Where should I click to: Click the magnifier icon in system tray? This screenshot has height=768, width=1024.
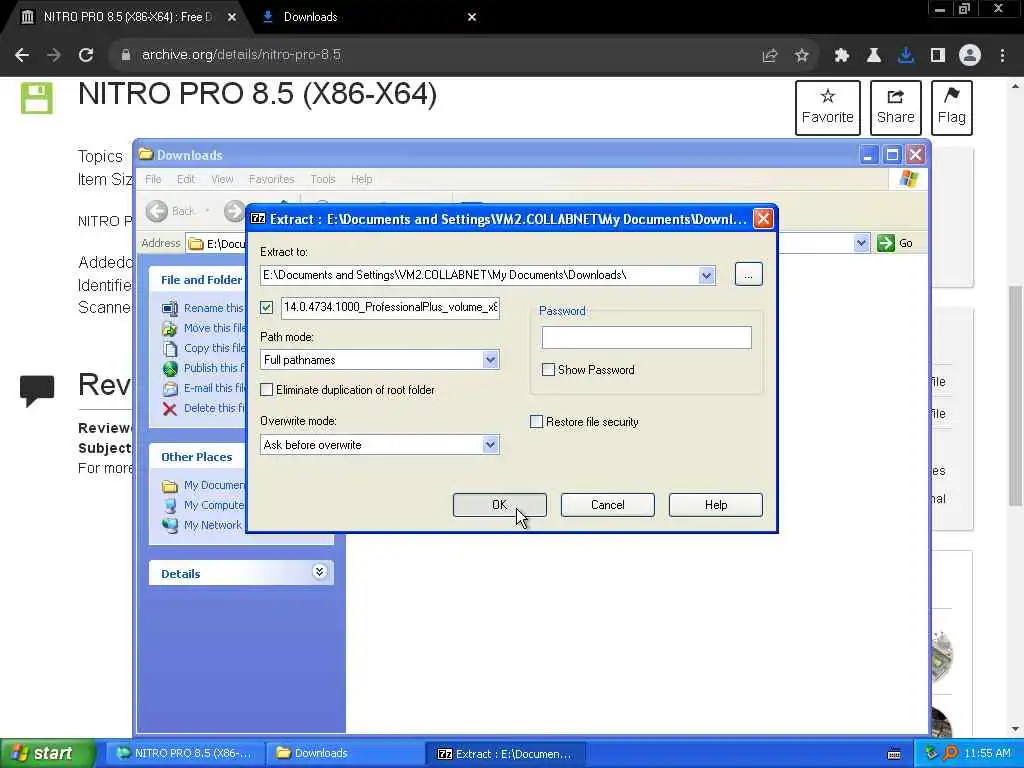coord(951,753)
